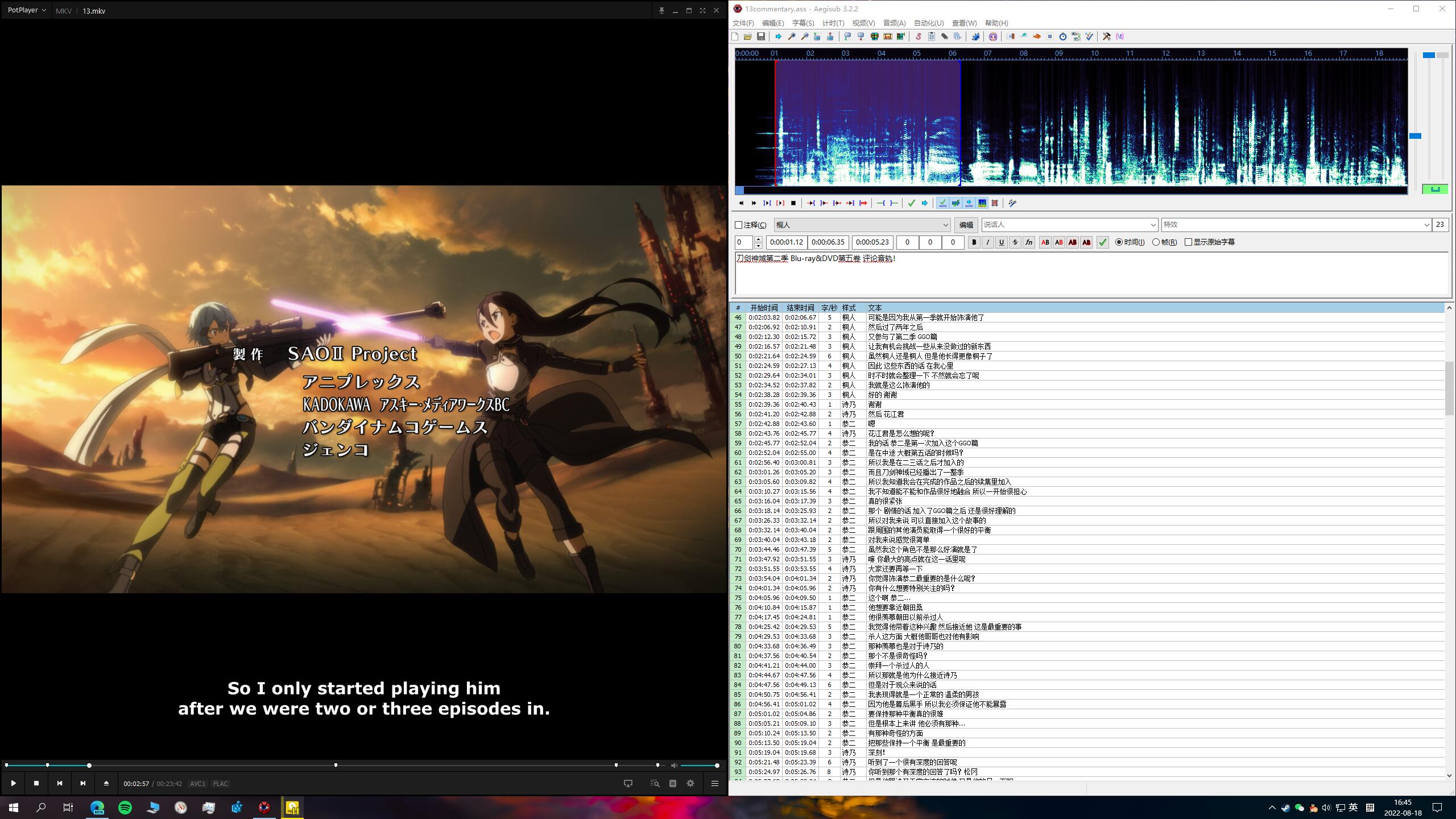Toggle auto-commit changes in audio bar
1456x819 pixels.
[x=942, y=203]
